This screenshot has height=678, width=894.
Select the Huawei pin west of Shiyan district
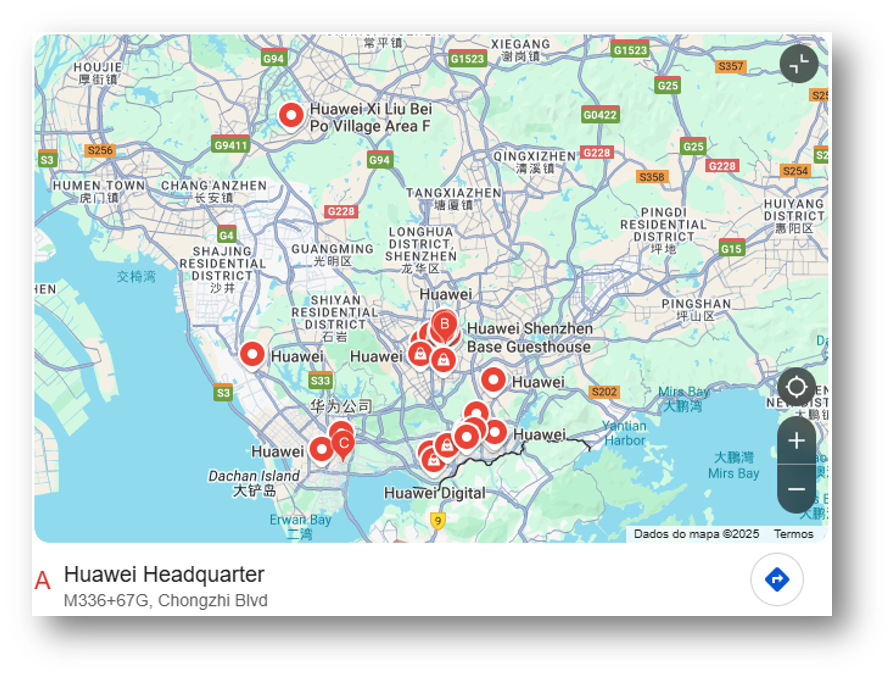pos(252,355)
